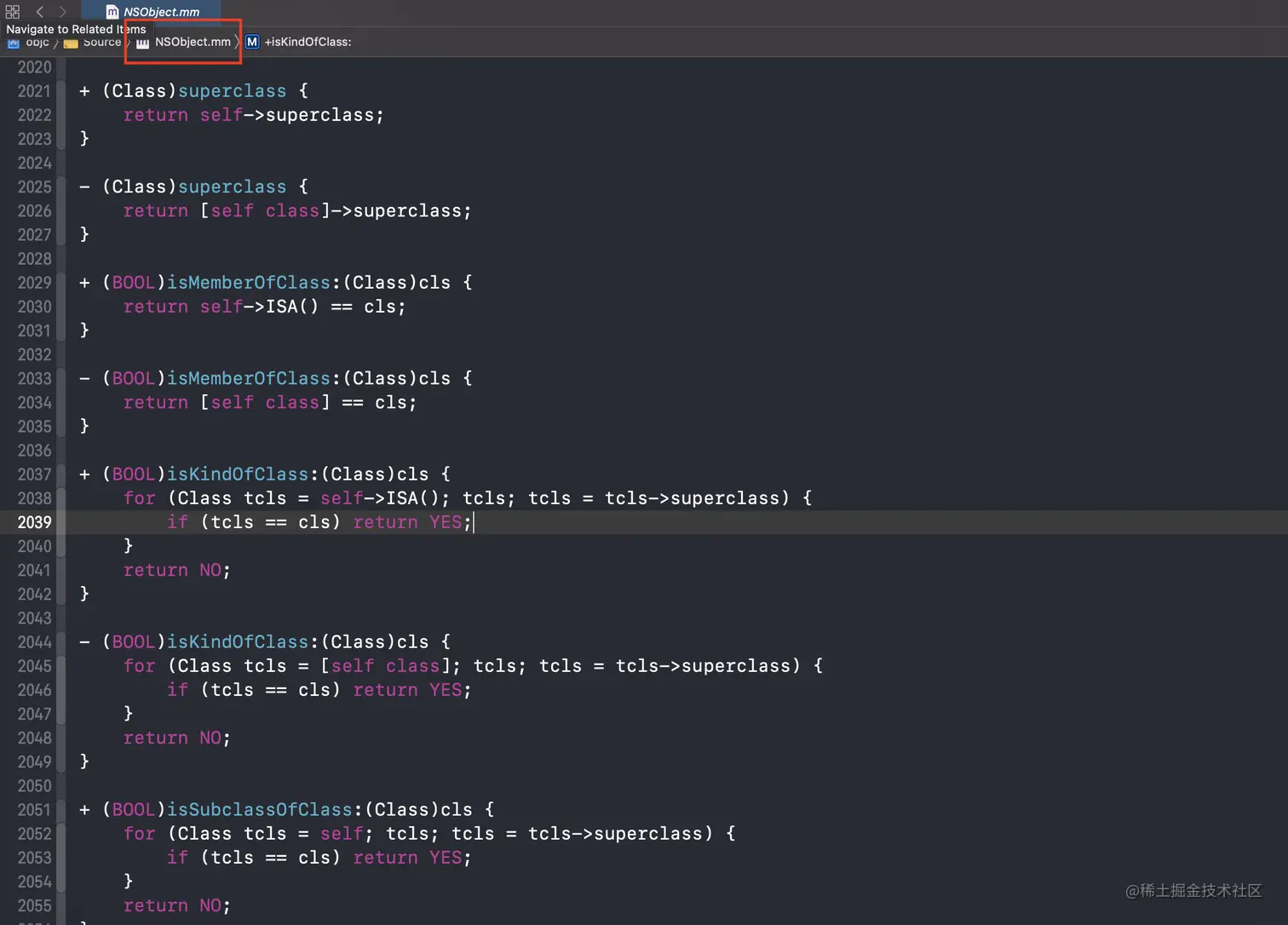The image size is (1288, 925).
Task: Click the '+ (BOOL)isSubclassOfClass:' declaration on line 2051
Action: tap(286, 810)
